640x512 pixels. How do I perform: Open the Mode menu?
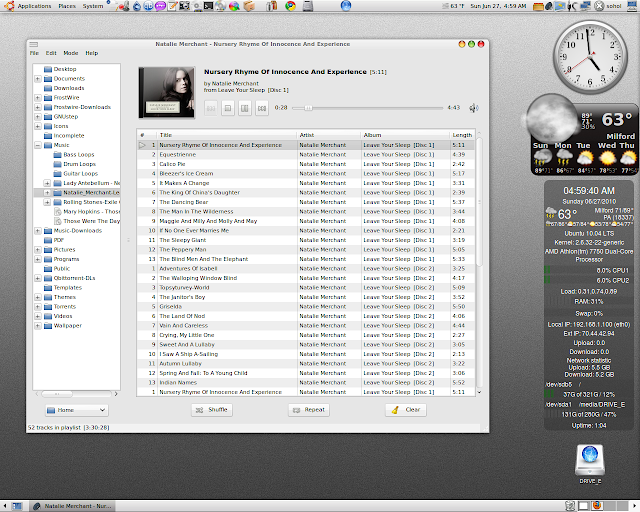(x=71, y=53)
